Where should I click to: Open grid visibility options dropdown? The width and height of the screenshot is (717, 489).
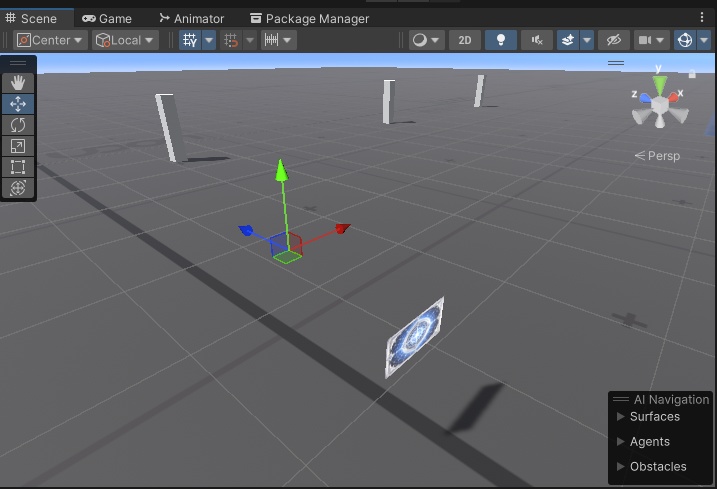click(209, 40)
